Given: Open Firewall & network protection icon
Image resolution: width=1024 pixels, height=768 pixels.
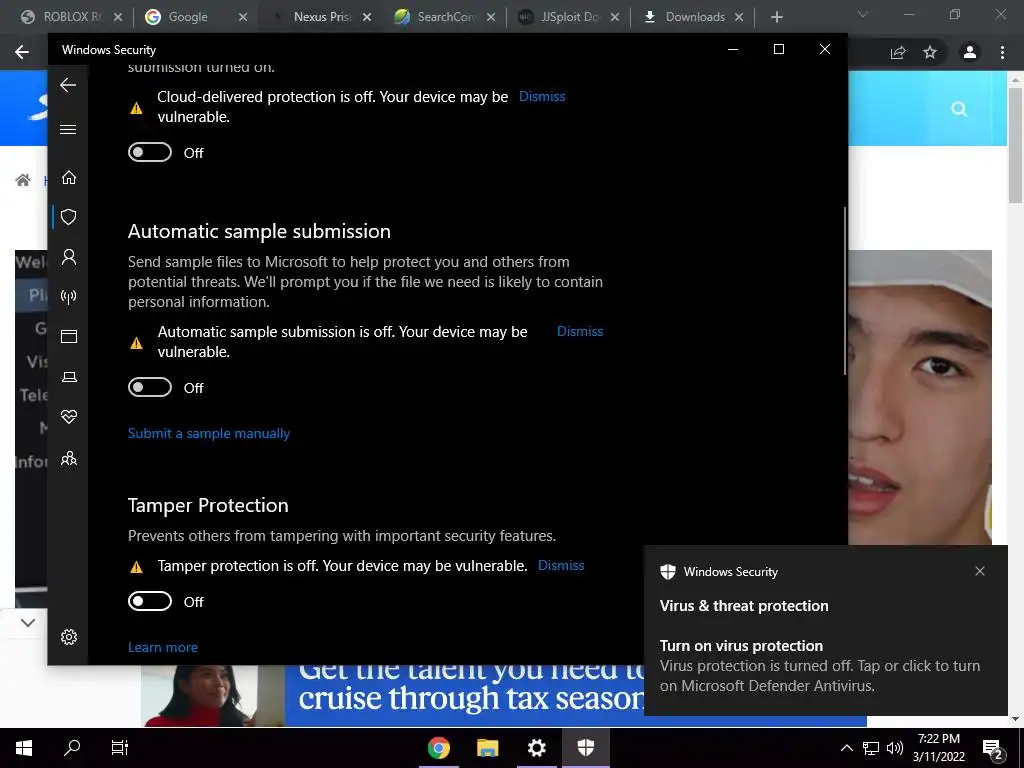Looking at the screenshot, I should 69,297.
